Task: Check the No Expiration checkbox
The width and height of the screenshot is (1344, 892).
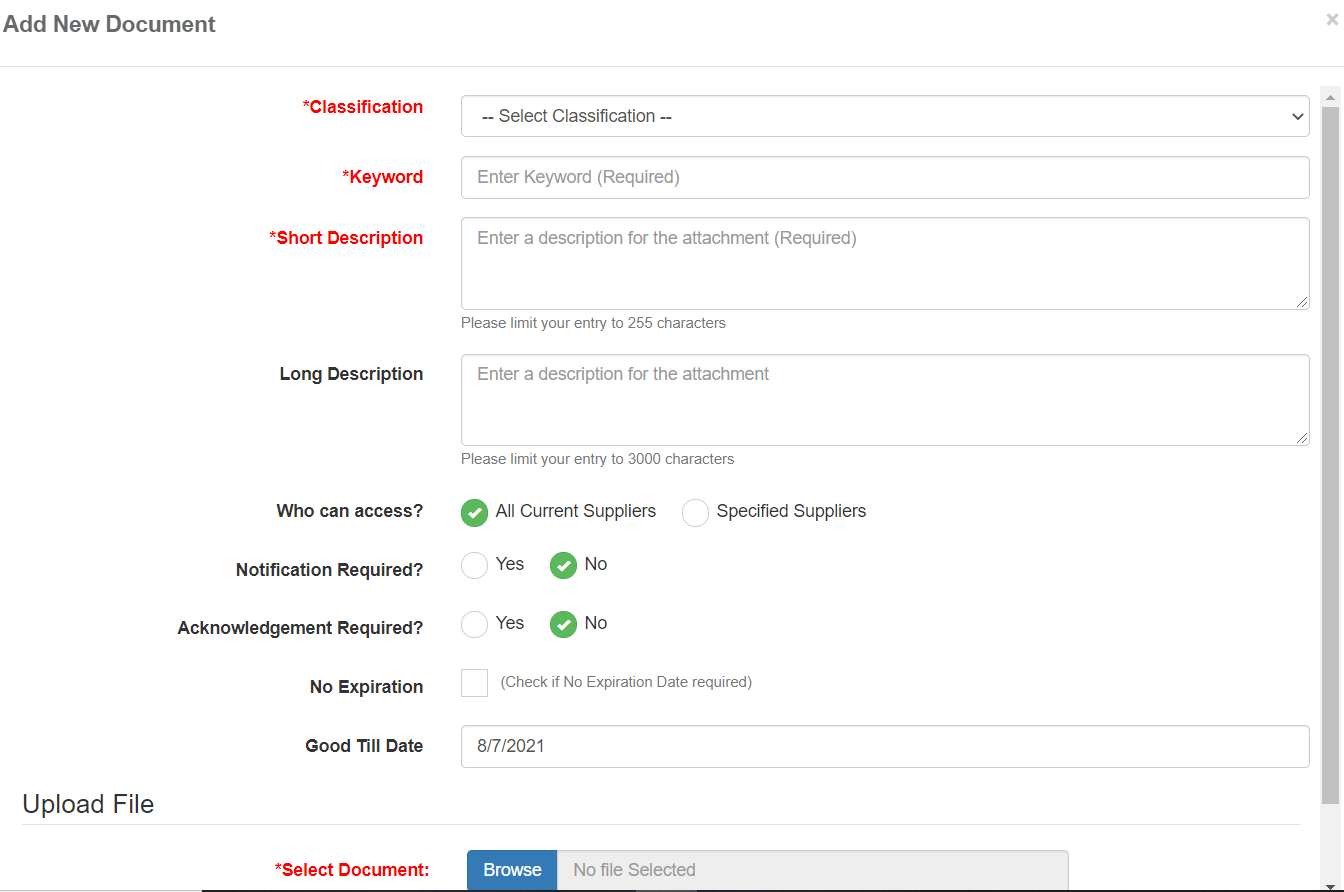Action: coord(474,683)
